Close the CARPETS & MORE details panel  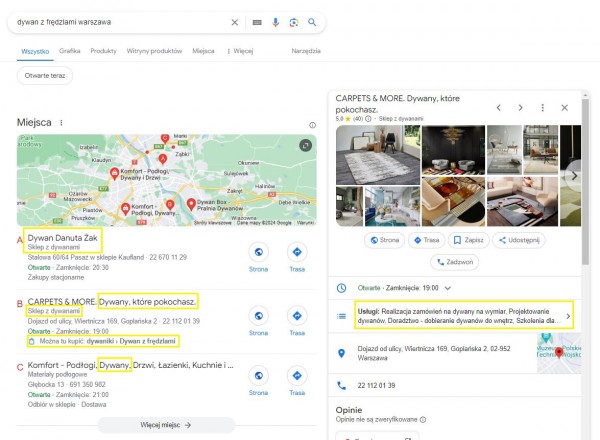[564, 108]
